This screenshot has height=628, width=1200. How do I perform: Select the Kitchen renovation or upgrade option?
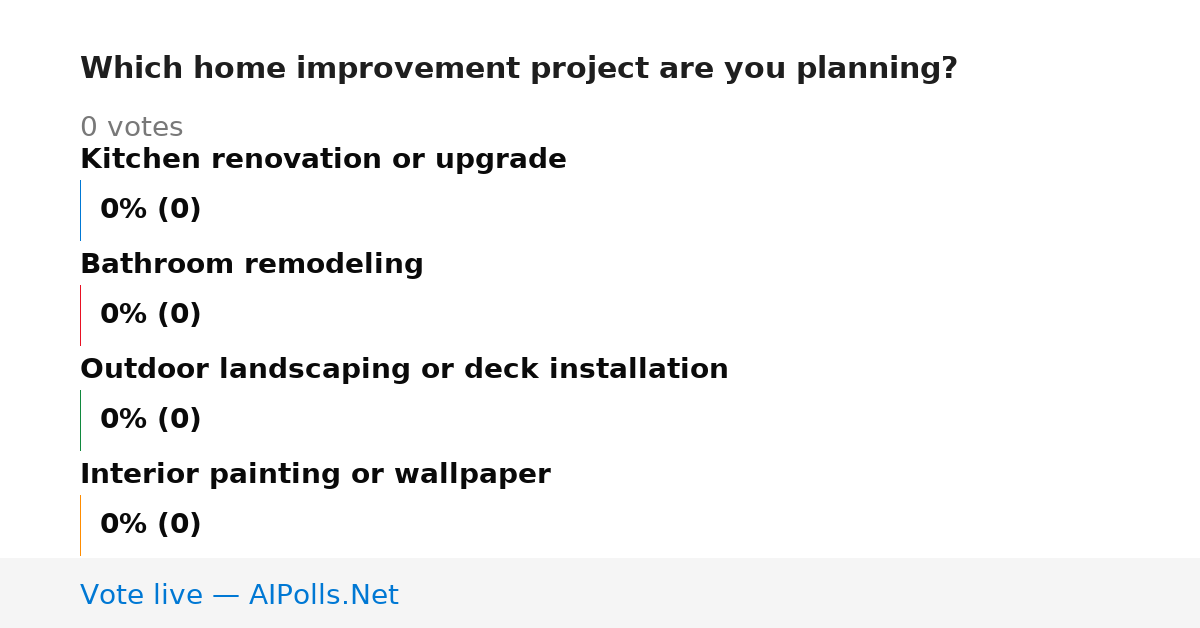tap(323, 160)
